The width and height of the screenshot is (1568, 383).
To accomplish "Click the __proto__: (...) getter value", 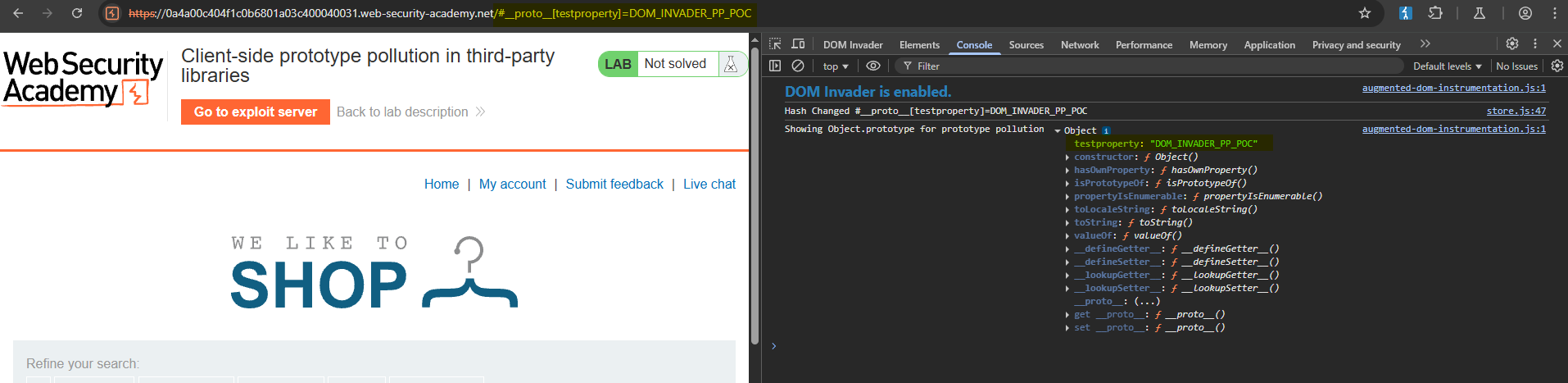I will click(x=1147, y=302).
